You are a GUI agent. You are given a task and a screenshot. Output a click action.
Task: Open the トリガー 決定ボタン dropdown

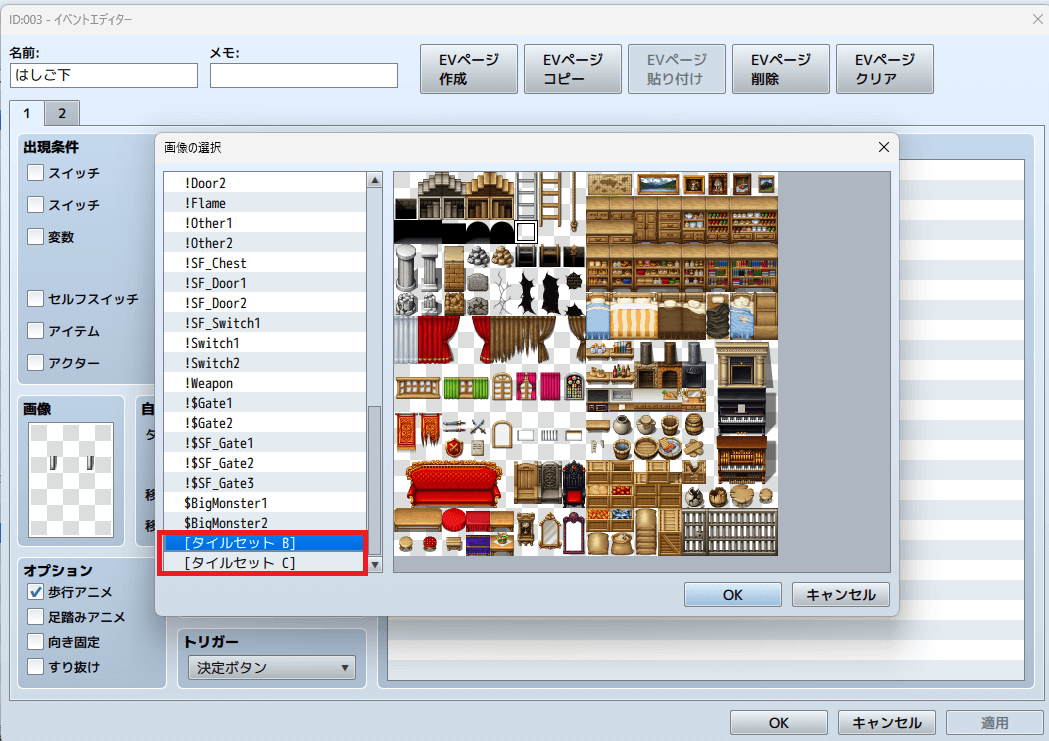[x=272, y=667]
